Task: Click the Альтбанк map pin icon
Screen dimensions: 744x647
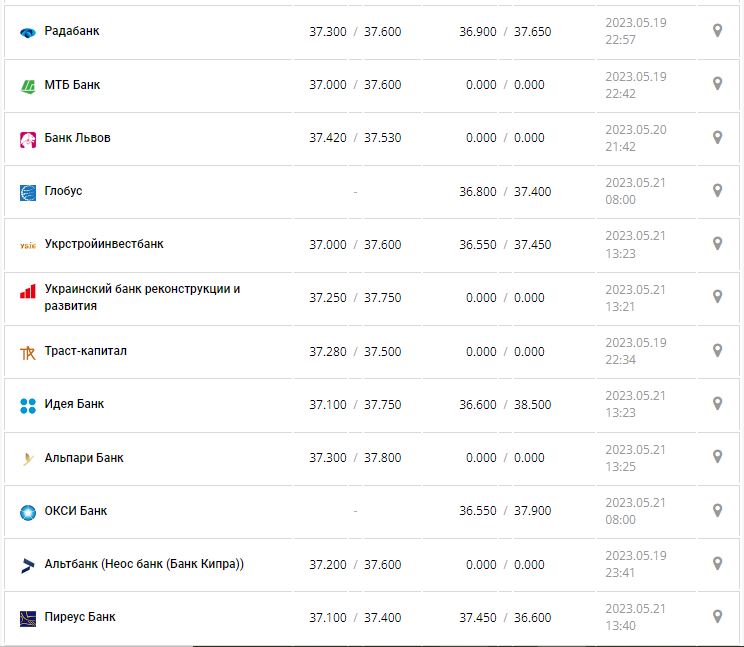Action: pos(717,563)
